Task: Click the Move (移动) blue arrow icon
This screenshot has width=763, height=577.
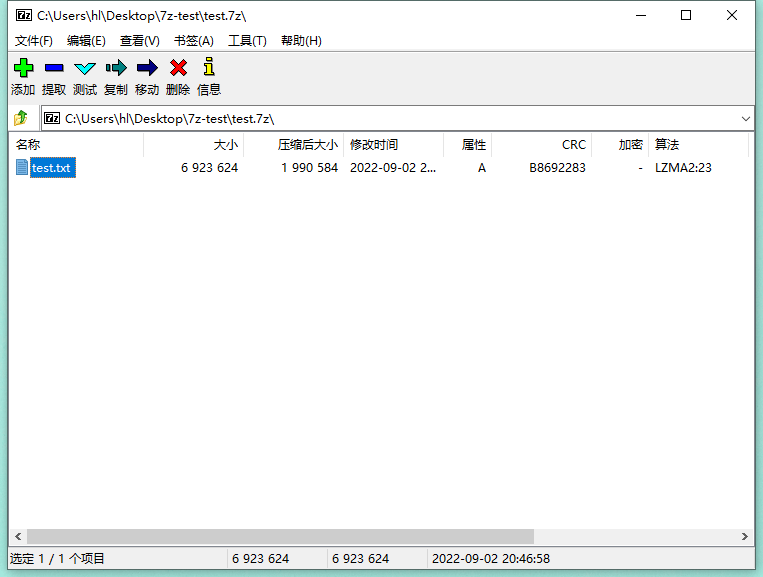Action: [147, 68]
